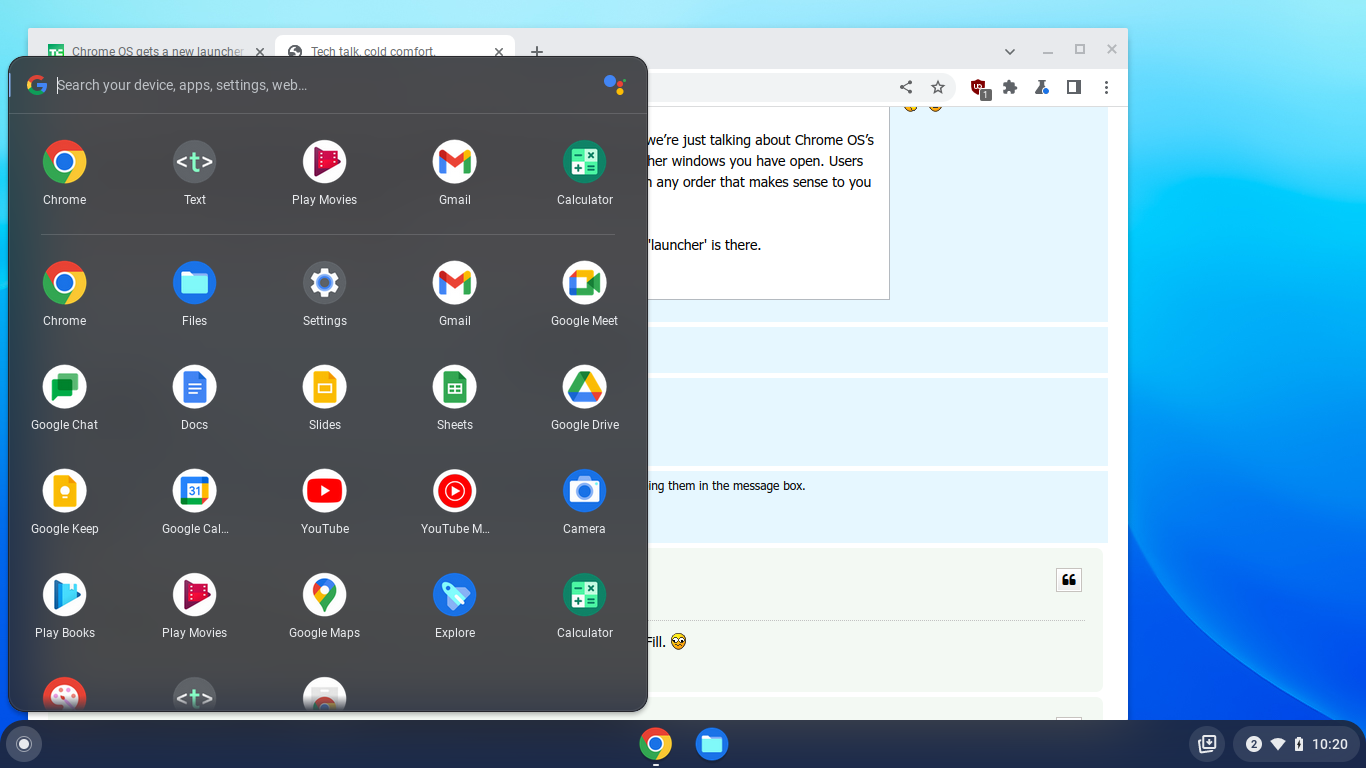Open Chrome from the shelf
This screenshot has height=768, width=1366.
click(655, 744)
